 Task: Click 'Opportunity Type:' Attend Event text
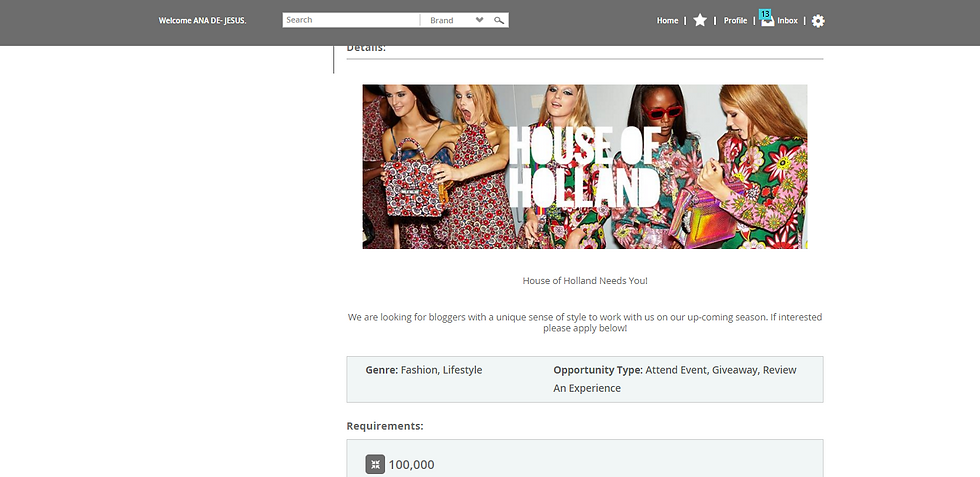pyautogui.click(x=675, y=379)
